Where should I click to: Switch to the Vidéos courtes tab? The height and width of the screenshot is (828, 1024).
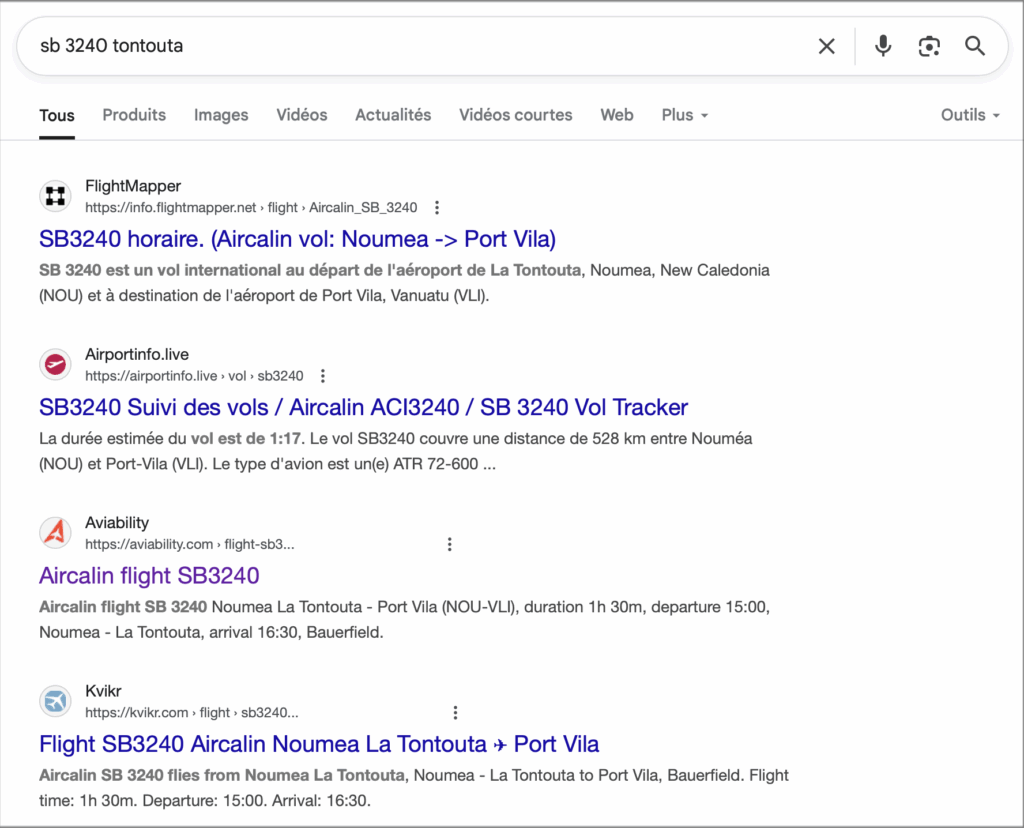(516, 115)
